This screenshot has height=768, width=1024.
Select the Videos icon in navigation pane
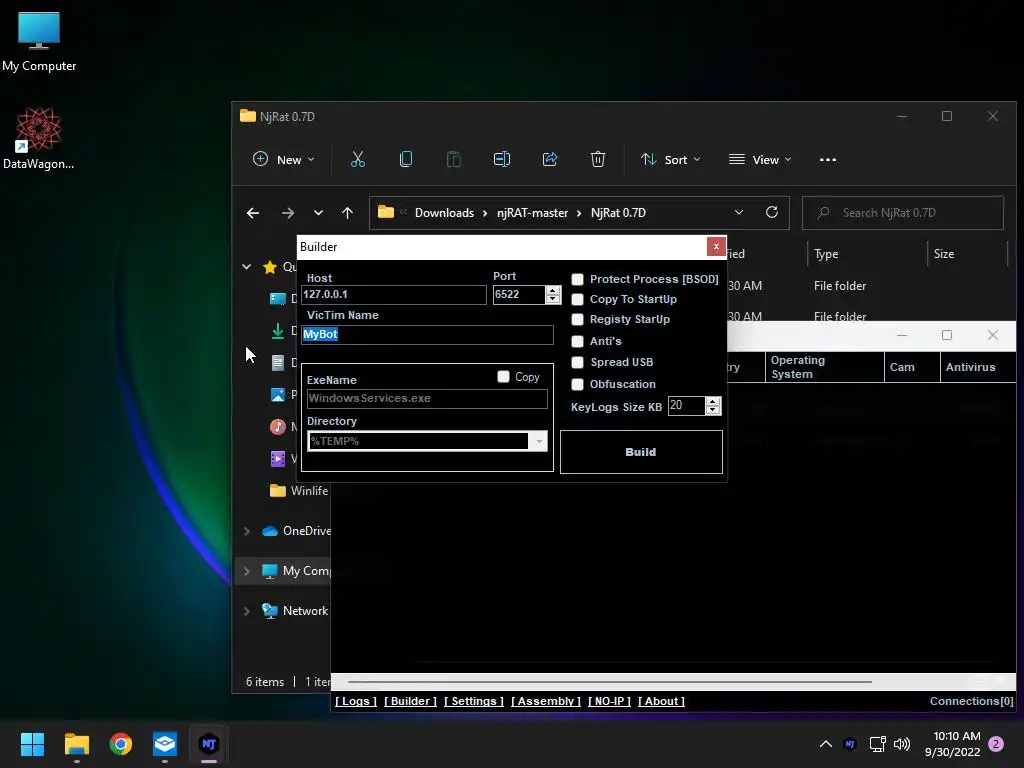[278, 458]
